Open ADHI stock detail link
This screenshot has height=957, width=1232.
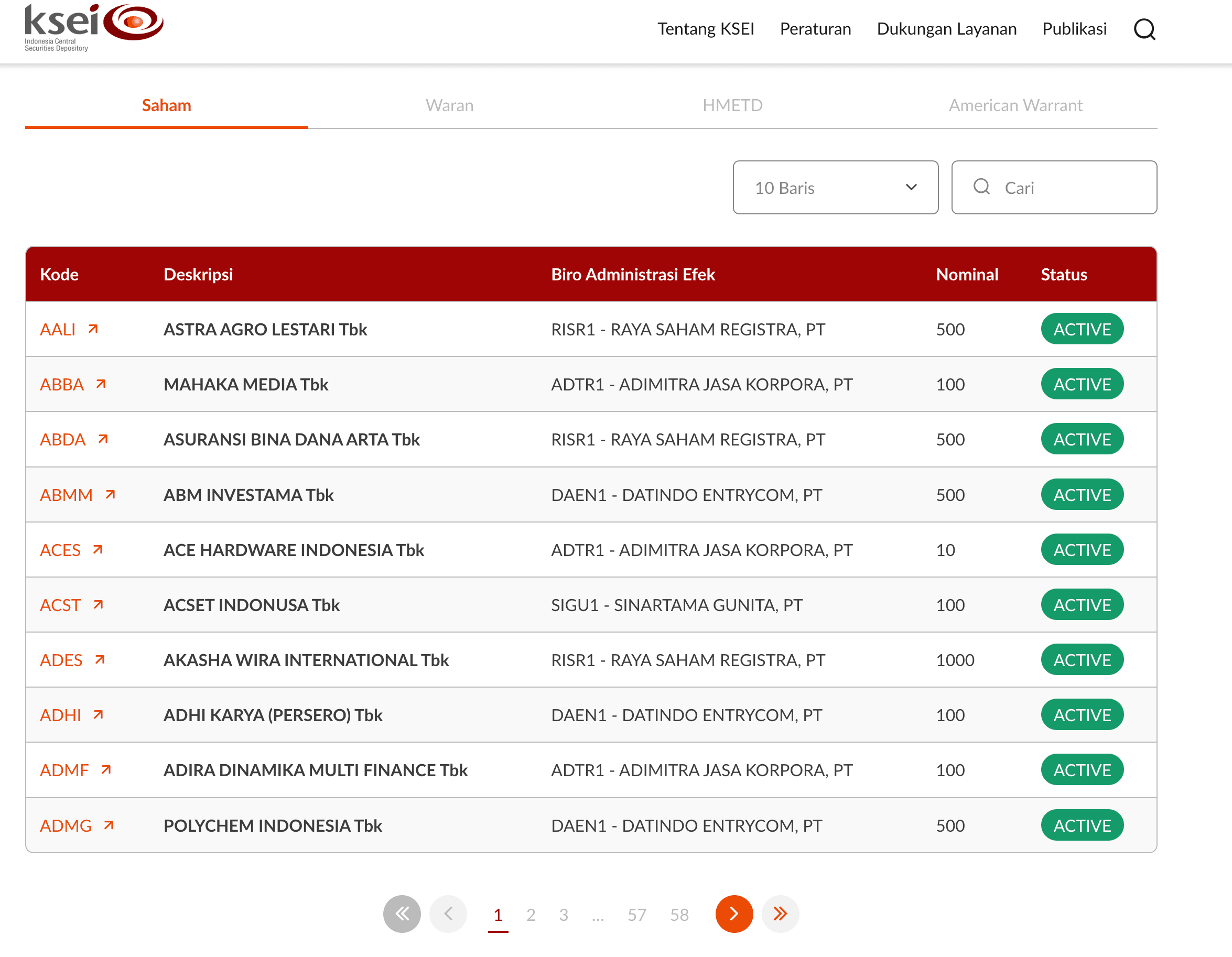[60, 714]
